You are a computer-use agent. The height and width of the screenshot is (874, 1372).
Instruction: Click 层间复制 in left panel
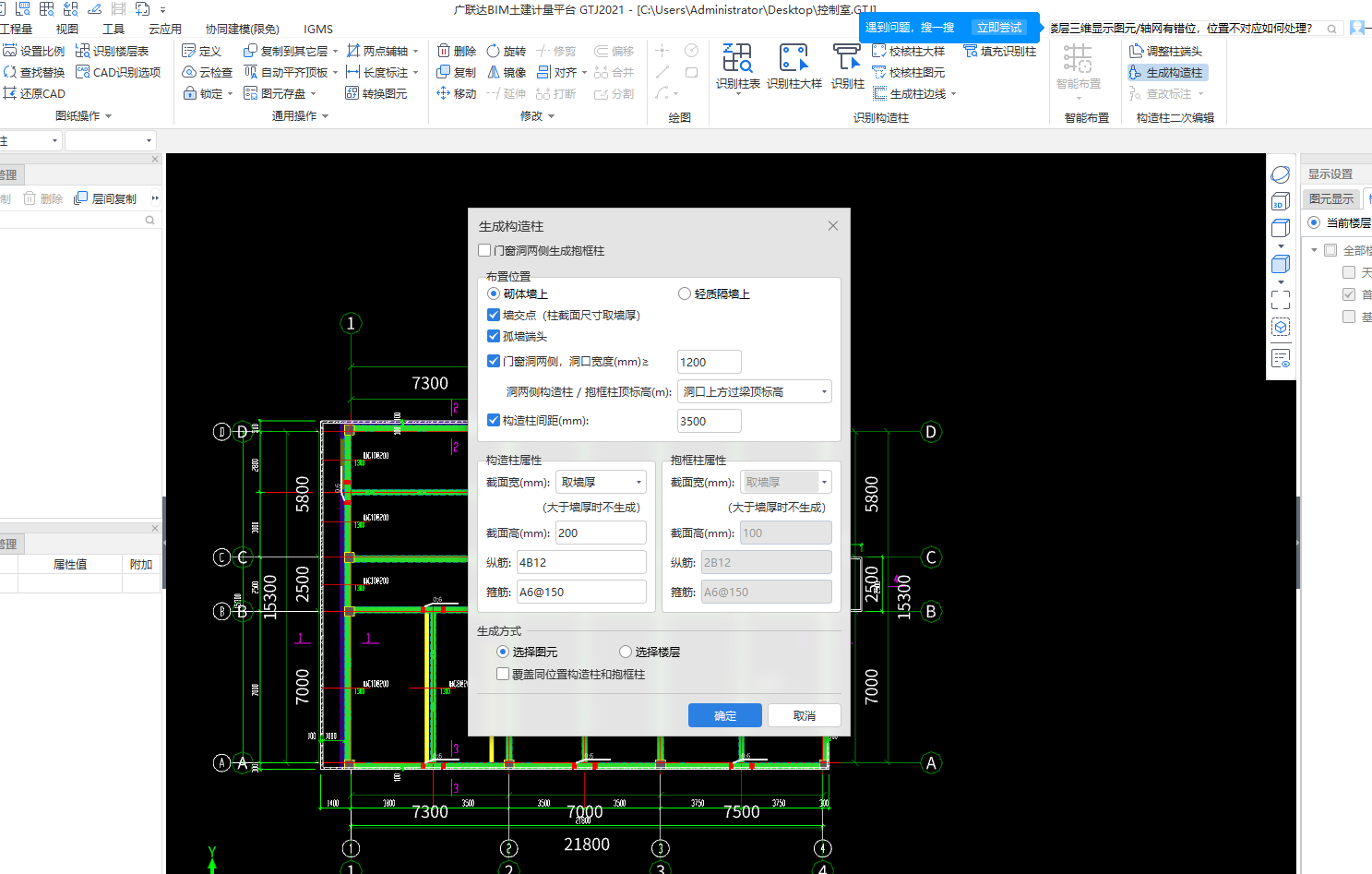105,198
